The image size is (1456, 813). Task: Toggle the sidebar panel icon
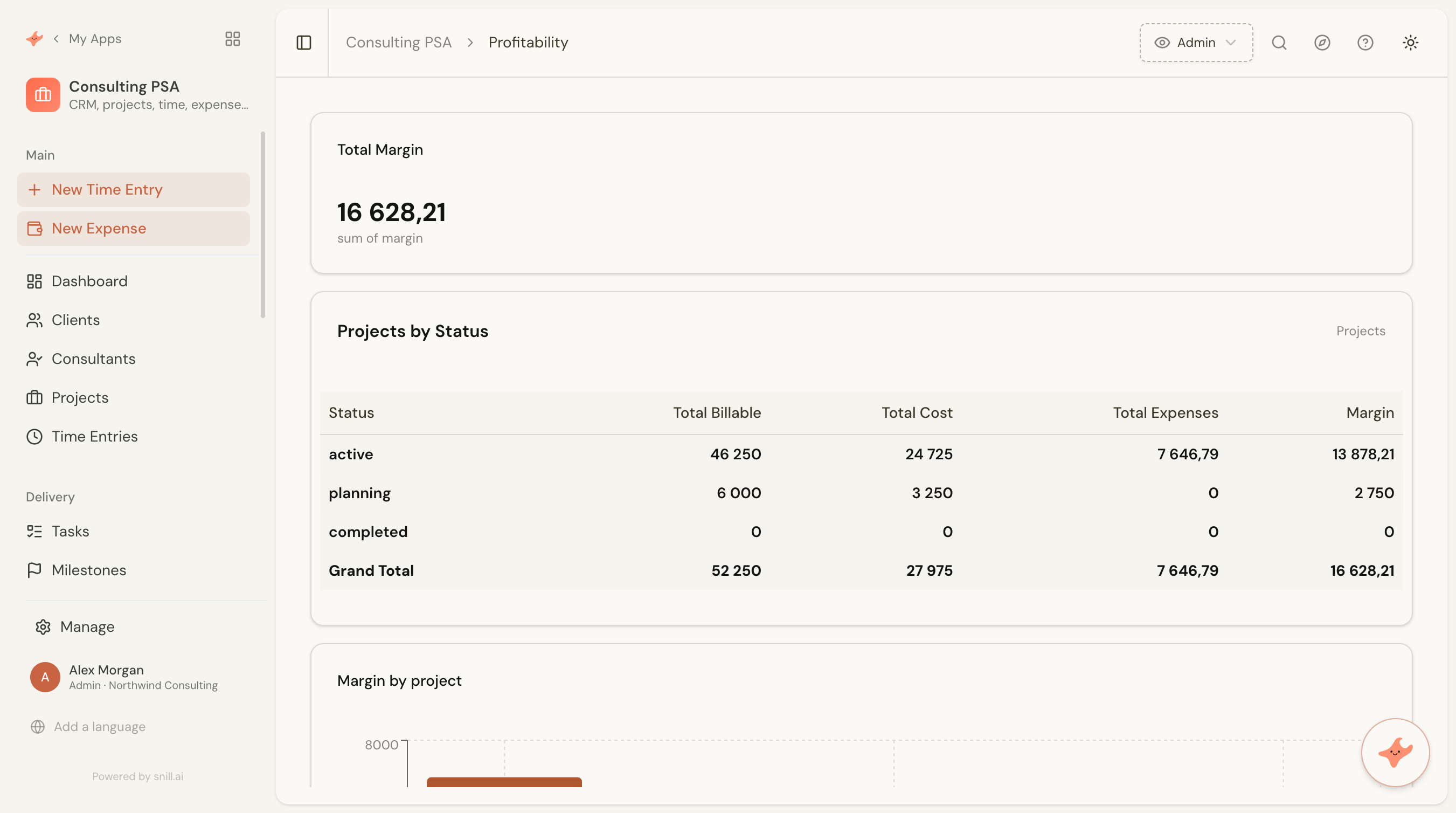tap(303, 43)
